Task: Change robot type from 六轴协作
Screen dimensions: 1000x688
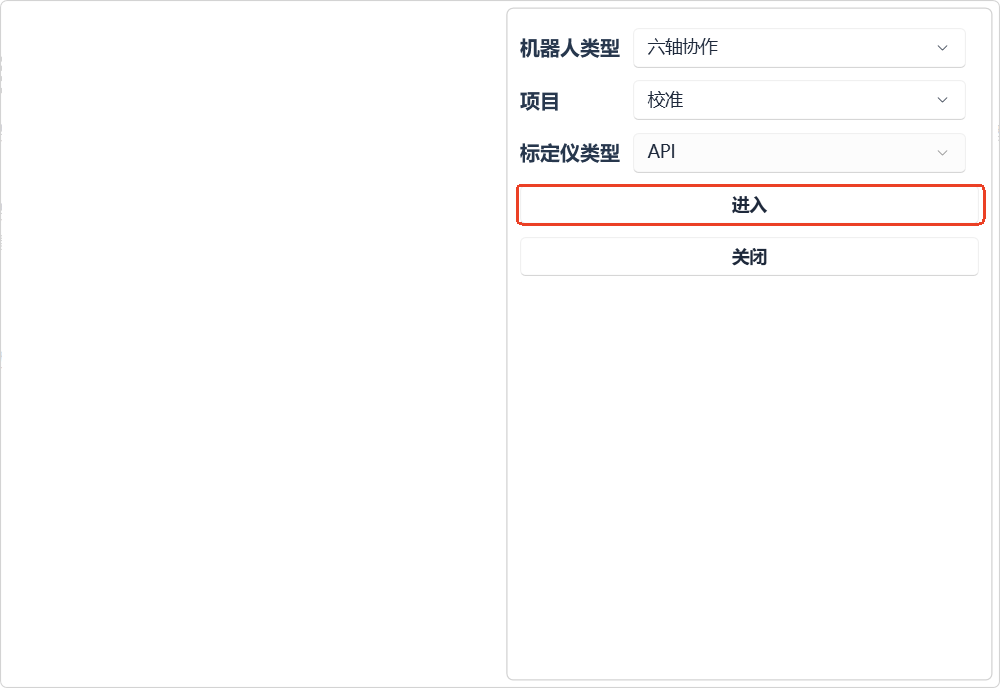Action: coord(798,48)
